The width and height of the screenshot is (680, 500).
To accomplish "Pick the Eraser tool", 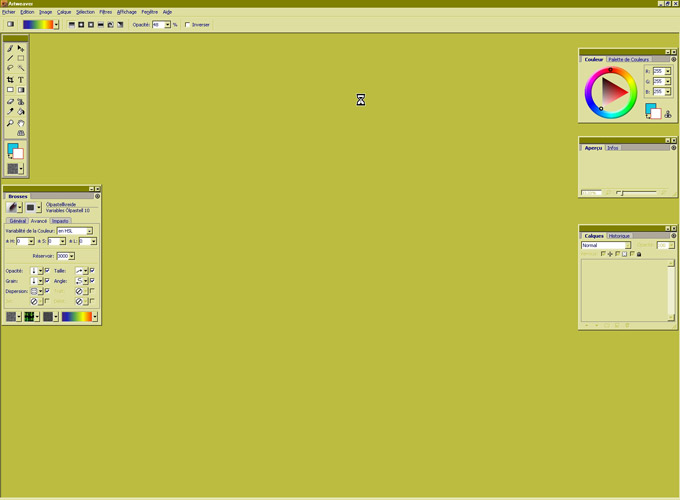I will click(x=10, y=102).
